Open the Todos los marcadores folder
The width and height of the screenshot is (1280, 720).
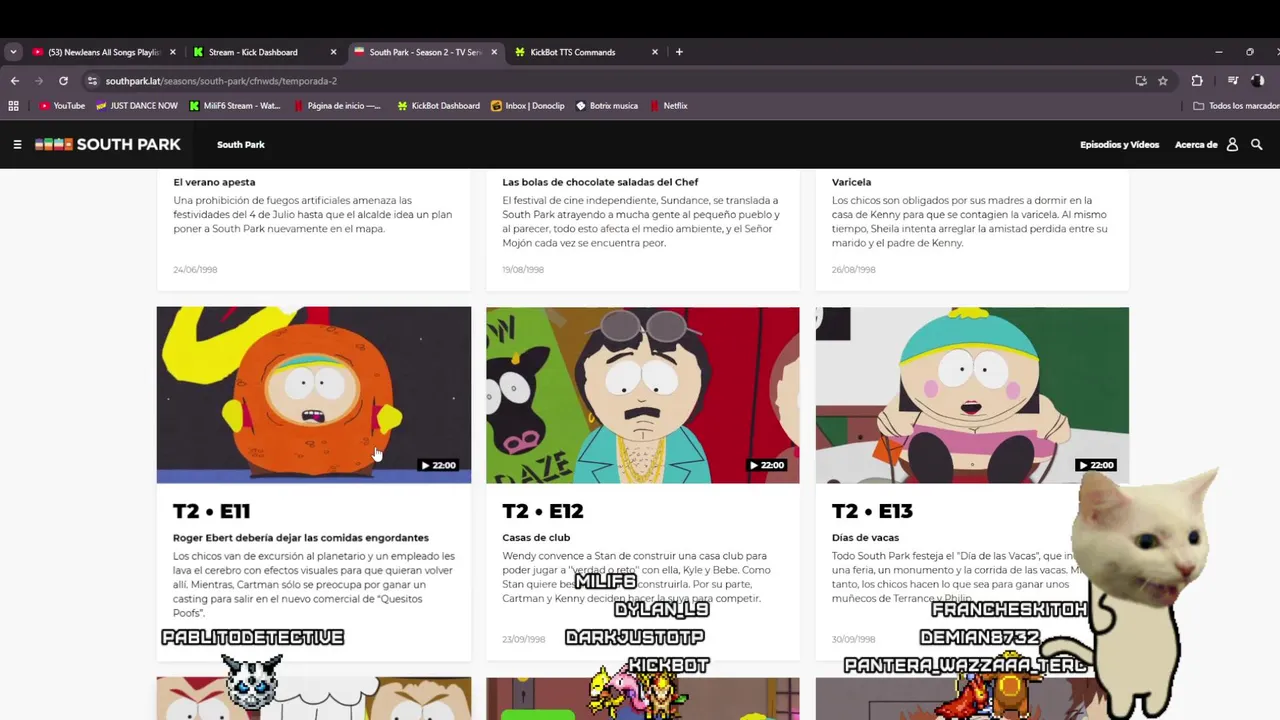(x=1237, y=106)
